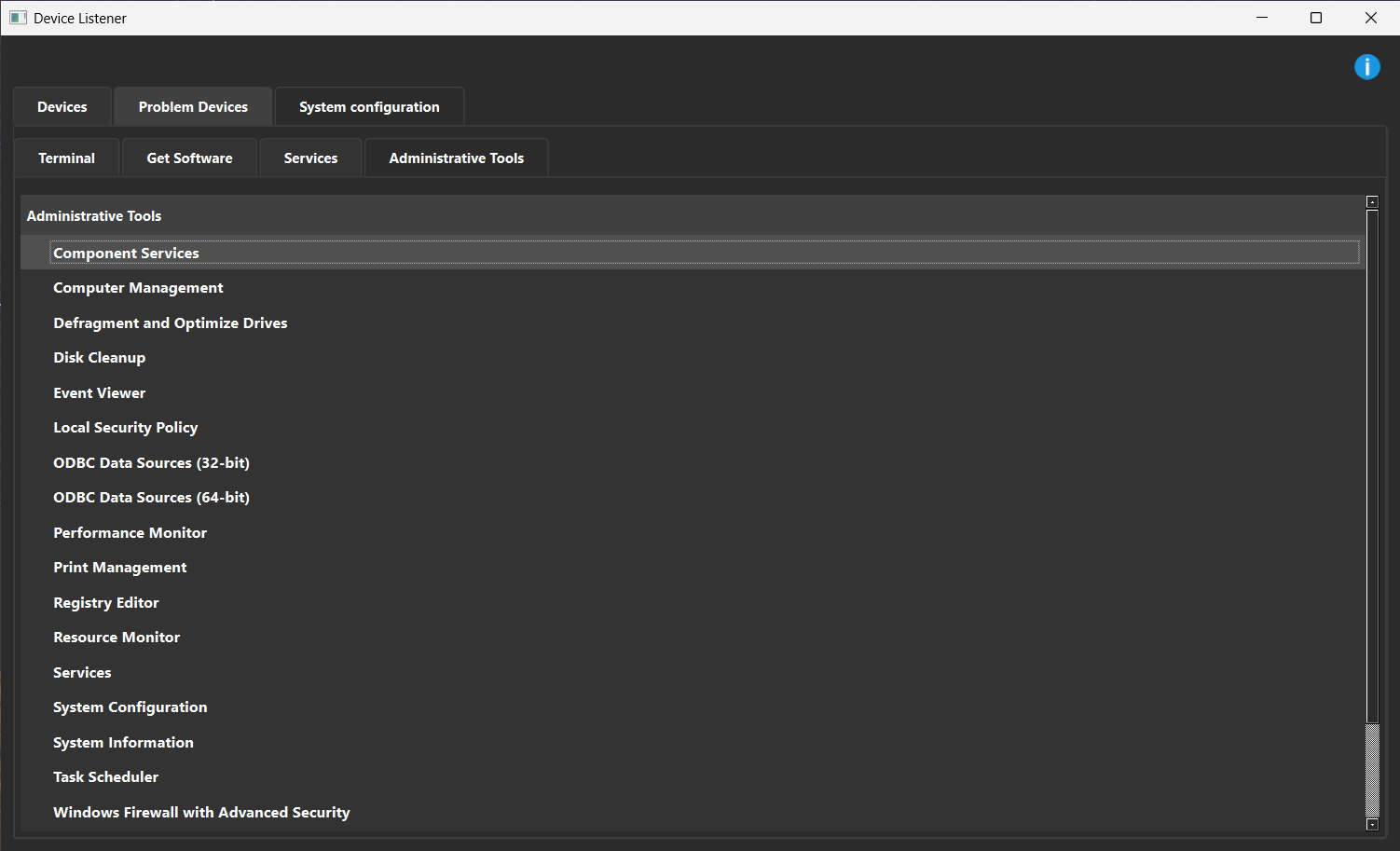Click the blue info icon
This screenshot has width=1400, height=851.
click(1366, 67)
